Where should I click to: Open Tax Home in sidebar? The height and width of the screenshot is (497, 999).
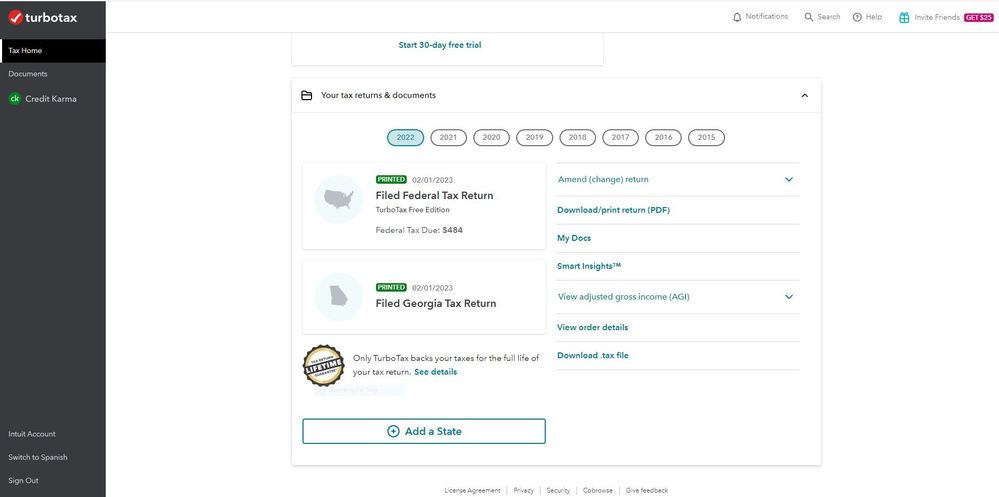coord(53,51)
